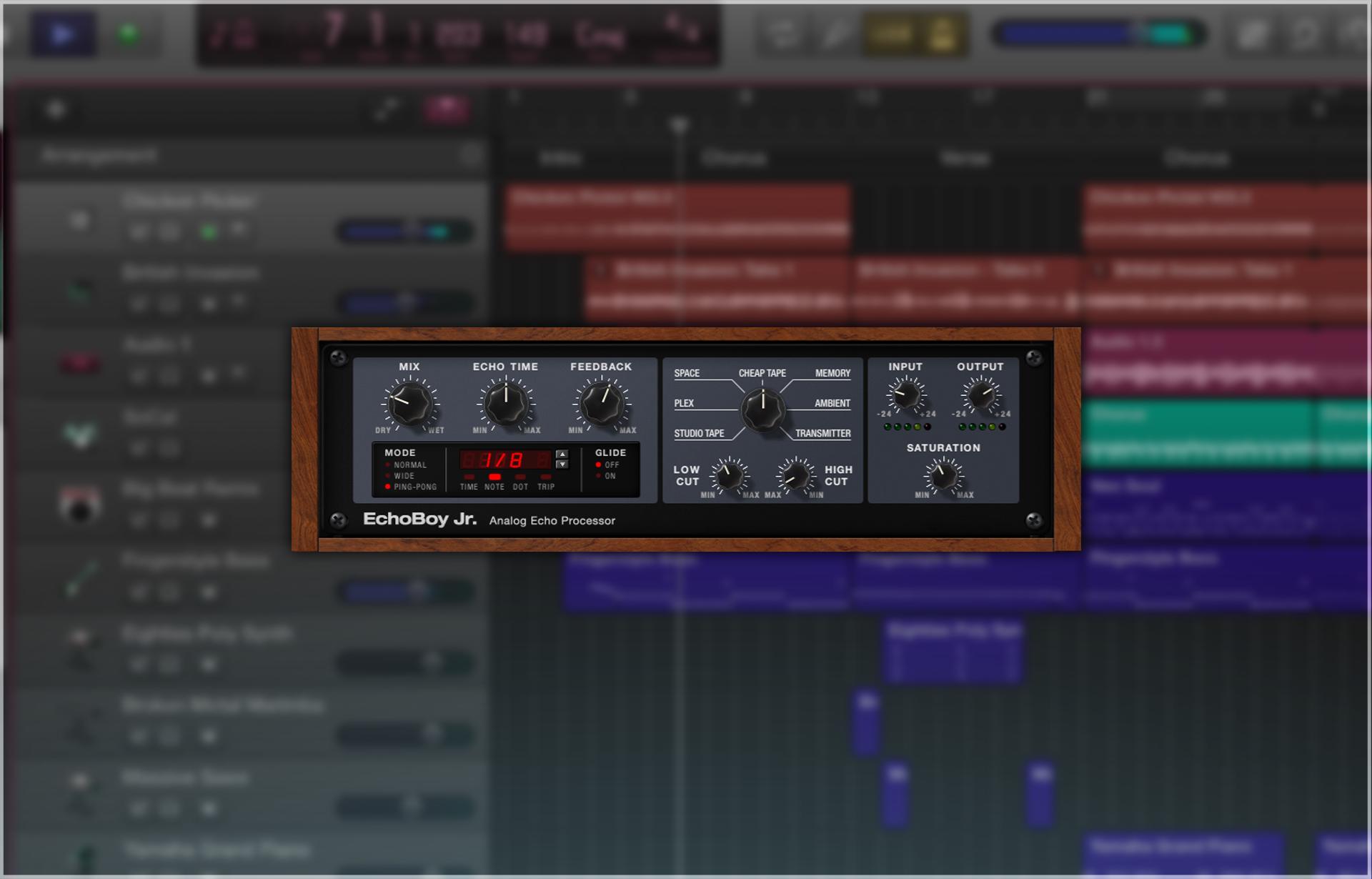Click the Low Cut knob
Screen dimensions: 1372x879
click(729, 476)
